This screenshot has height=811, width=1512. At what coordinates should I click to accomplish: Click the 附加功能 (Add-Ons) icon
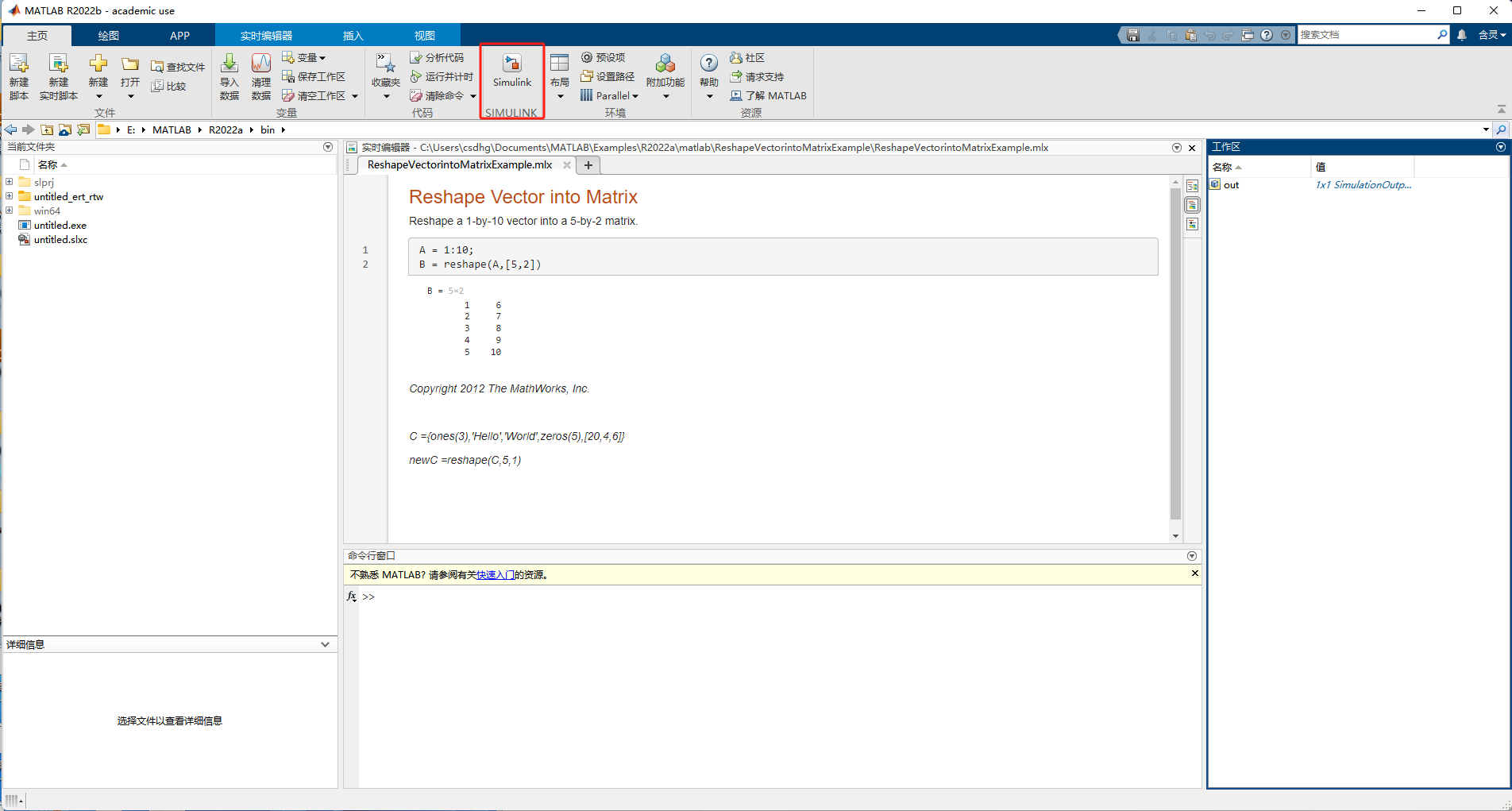[665, 64]
